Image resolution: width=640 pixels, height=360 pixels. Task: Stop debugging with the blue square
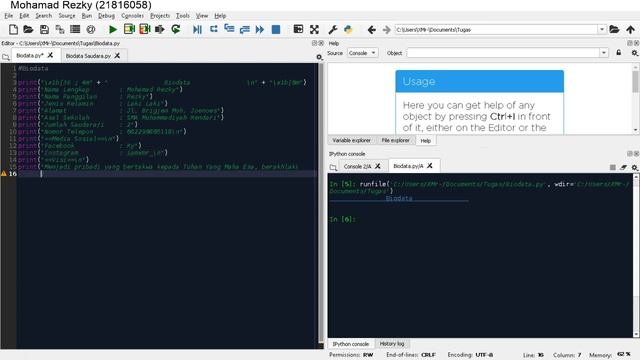[x=276, y=29]
